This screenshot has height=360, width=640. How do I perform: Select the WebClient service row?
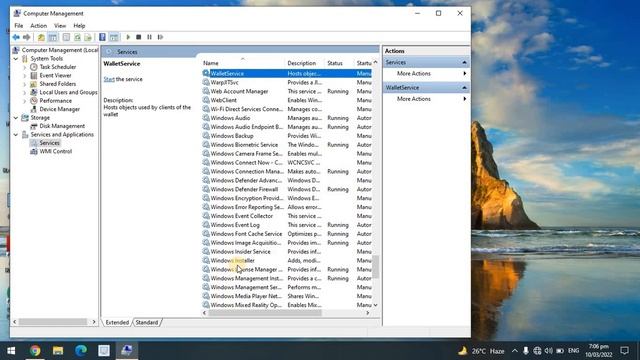287,100
